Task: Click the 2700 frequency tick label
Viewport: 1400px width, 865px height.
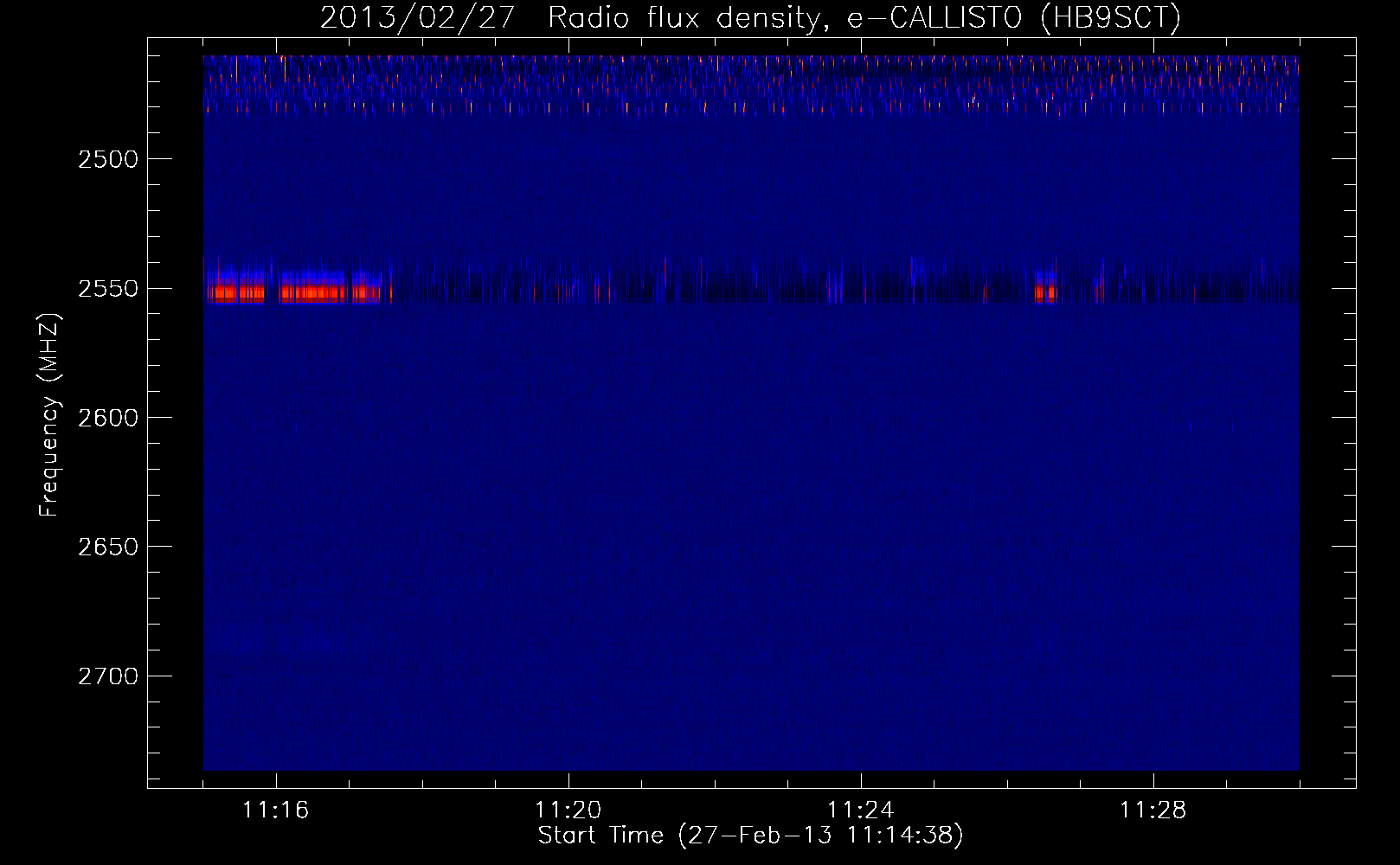Action: [108, 676]
